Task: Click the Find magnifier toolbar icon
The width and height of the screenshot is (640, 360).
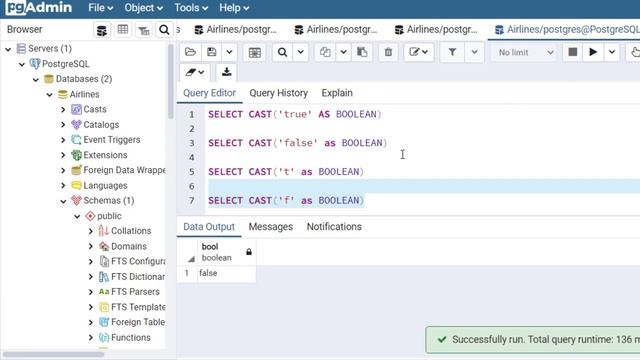Action: click(282, 52)
